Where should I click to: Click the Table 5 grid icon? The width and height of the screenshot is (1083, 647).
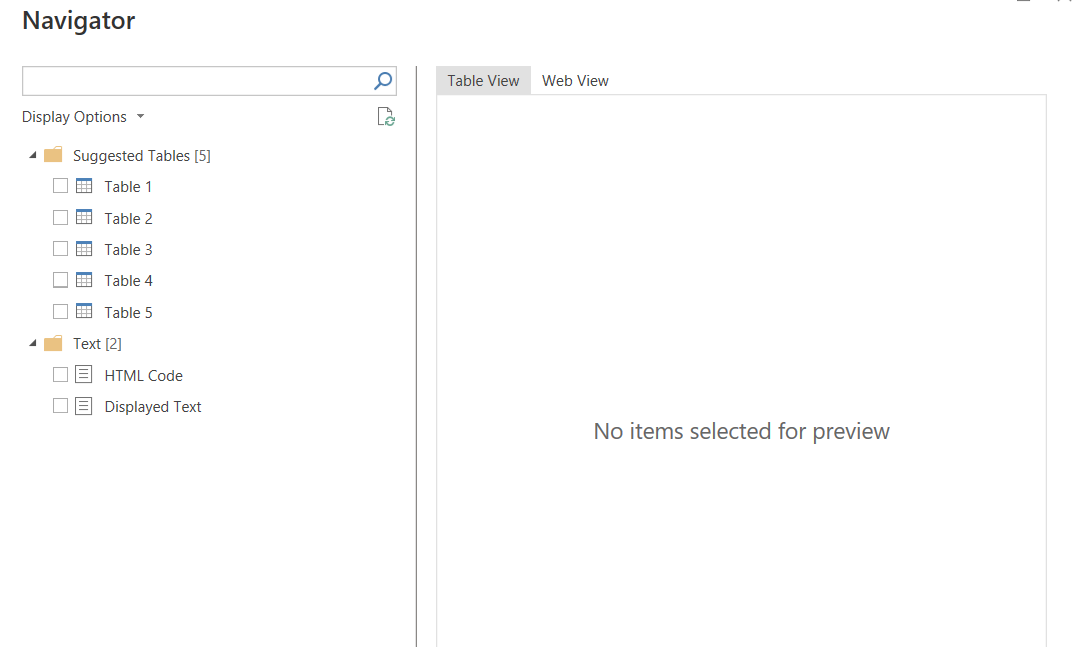click(x=84, y=311)
